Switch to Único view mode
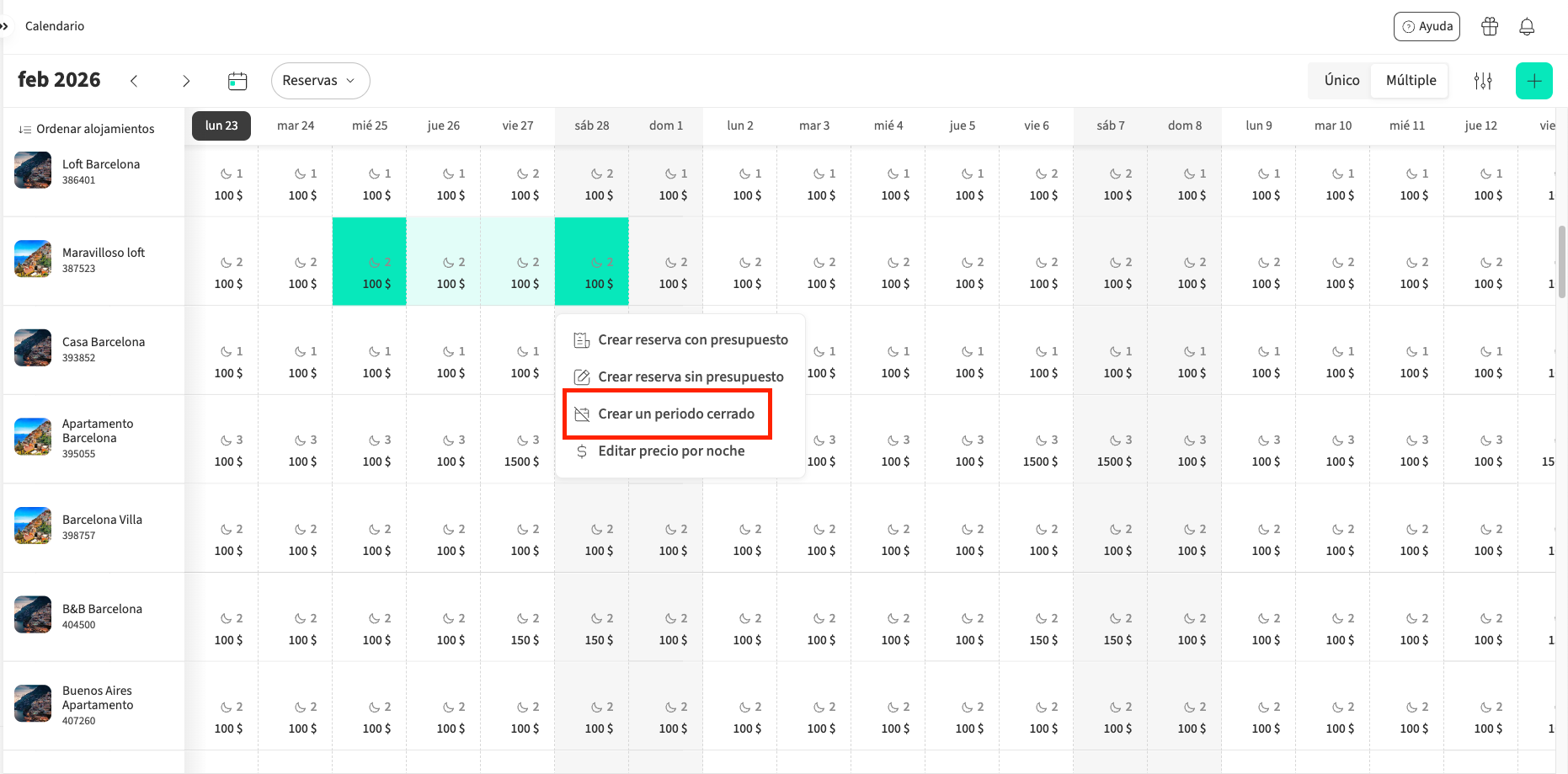The image size is (1568, 774). pyautogui.click(x=1341, y=80)
